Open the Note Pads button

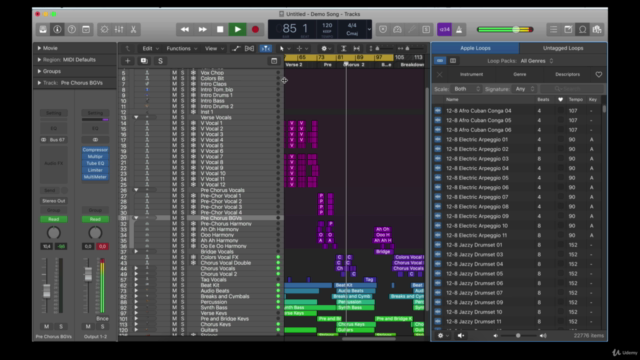point(568,29)
